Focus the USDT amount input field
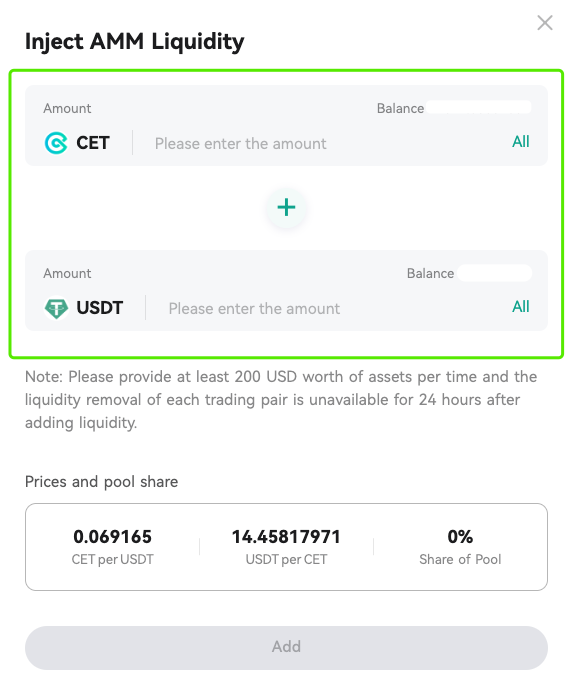This screenshot has width=571, height=696. click(333, 308)
